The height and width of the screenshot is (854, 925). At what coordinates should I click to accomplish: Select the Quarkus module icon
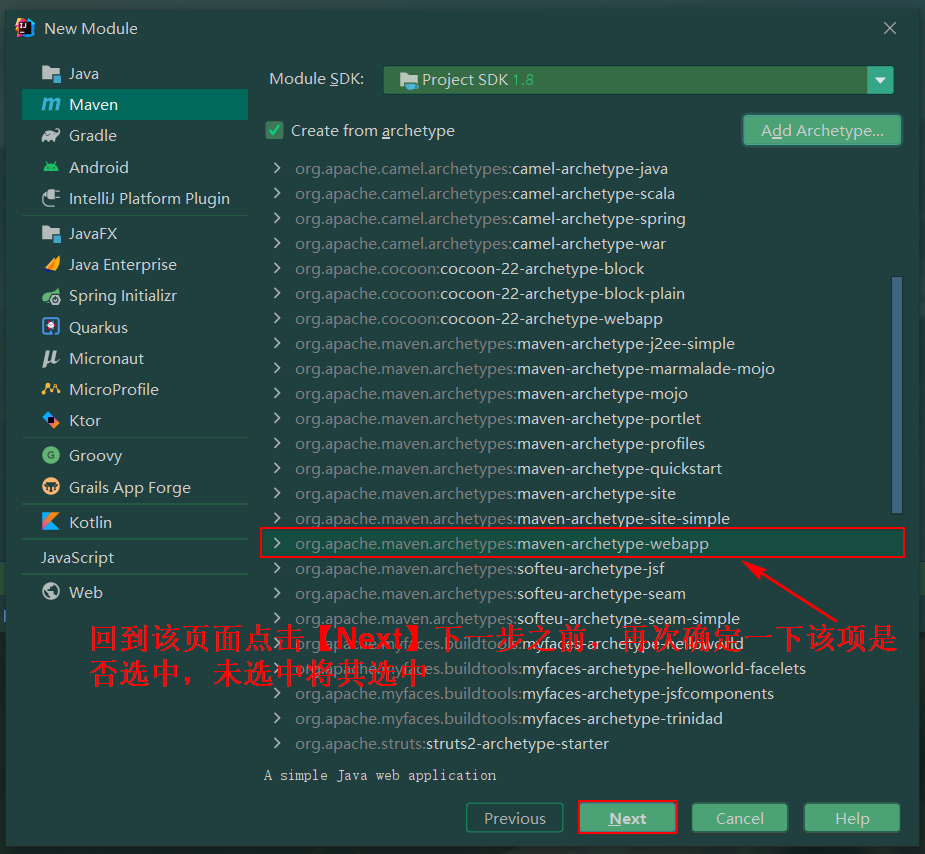(51, 326)
